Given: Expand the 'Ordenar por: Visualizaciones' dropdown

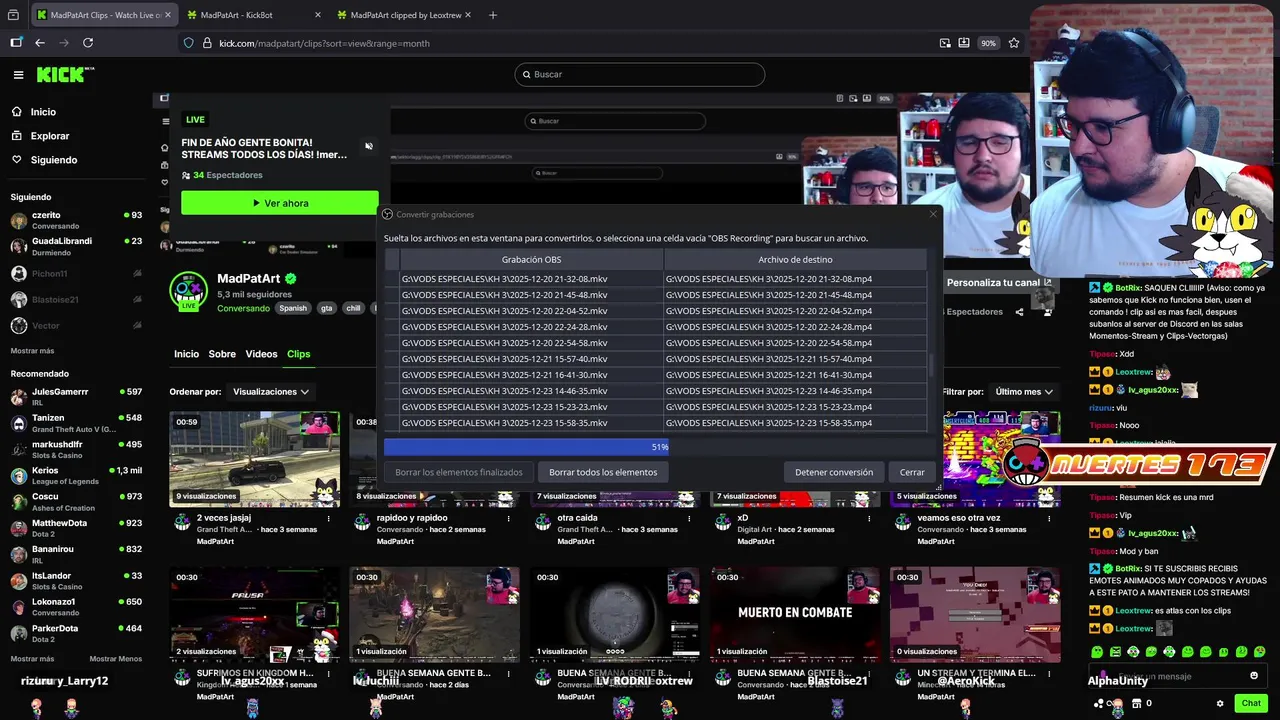Looking at the screenshot, I should [270, 392].
